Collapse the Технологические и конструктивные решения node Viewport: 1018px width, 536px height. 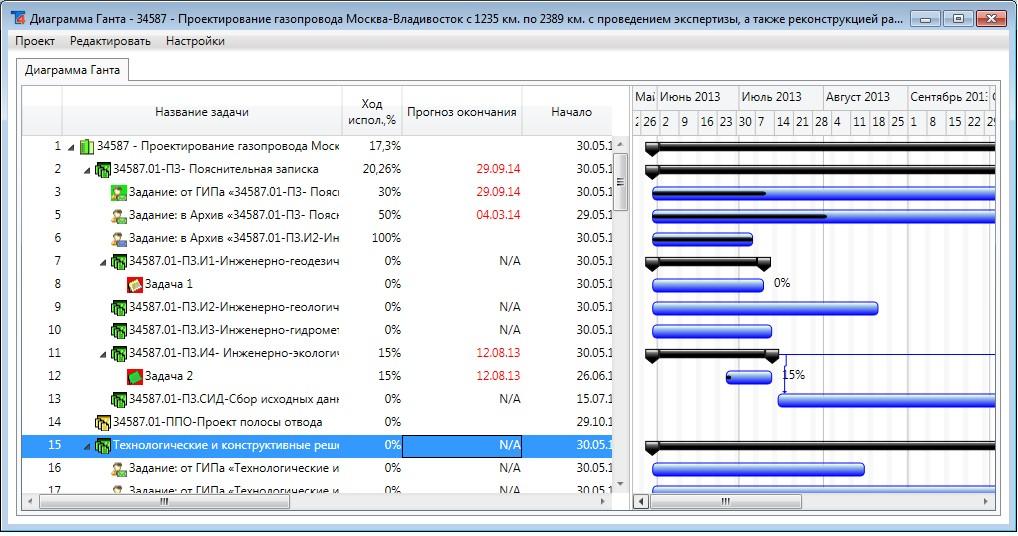(87, 446)
